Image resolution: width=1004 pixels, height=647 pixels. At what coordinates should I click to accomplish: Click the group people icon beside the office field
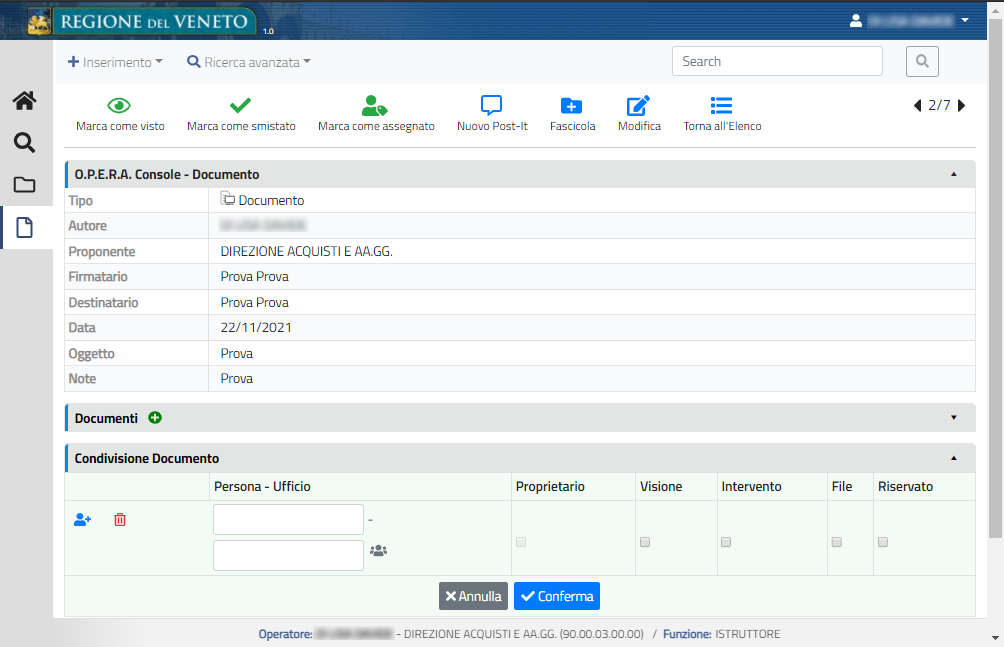click(378, 550)
